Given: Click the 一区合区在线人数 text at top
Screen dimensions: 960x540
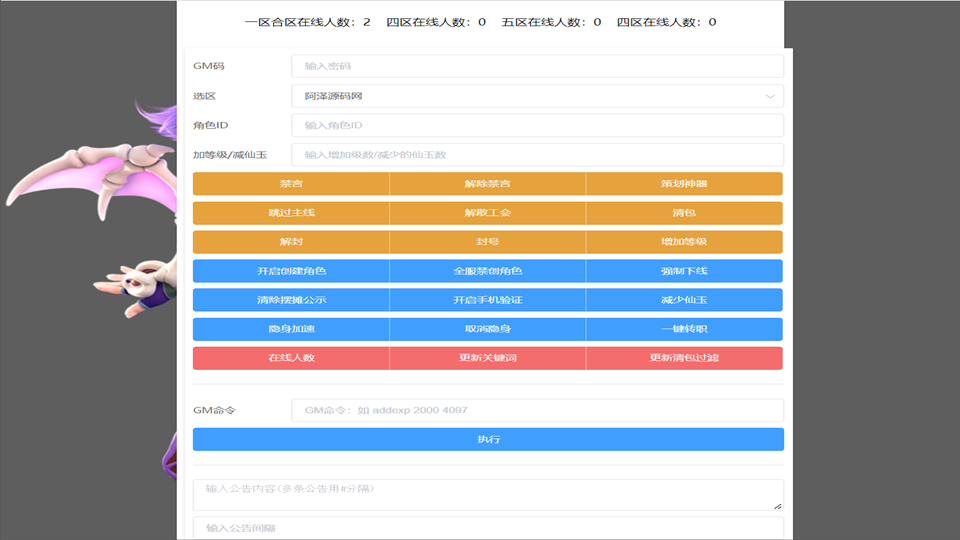Looking at the screenshot, I should pyautogui.click(x=307, y=22).
